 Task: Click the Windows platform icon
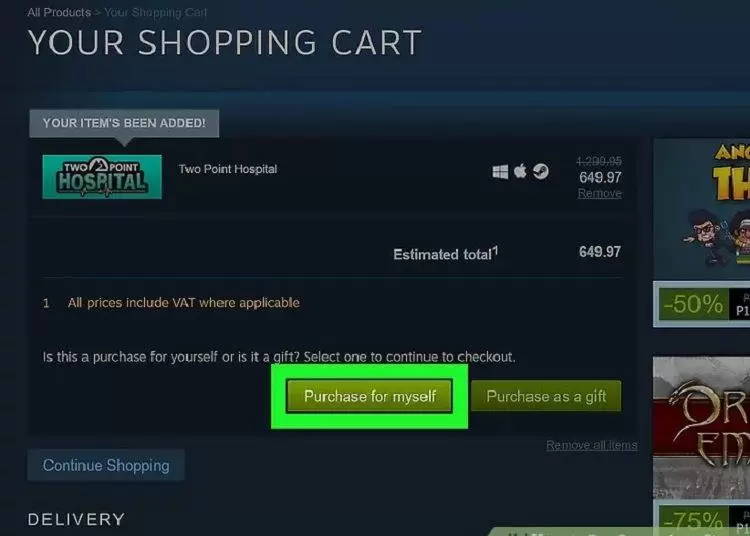point(500,172)
